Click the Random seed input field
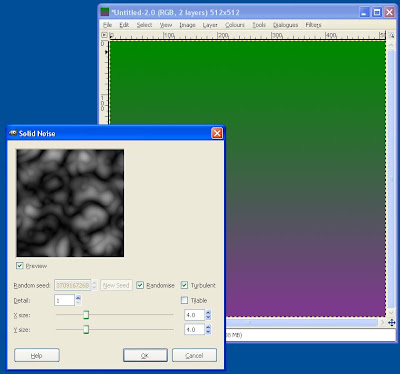 (73, 285)
